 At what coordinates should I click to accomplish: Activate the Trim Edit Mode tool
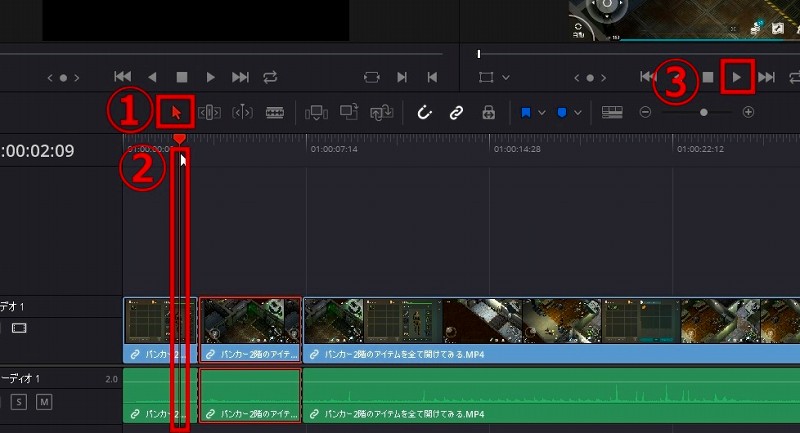coord(210,113)
